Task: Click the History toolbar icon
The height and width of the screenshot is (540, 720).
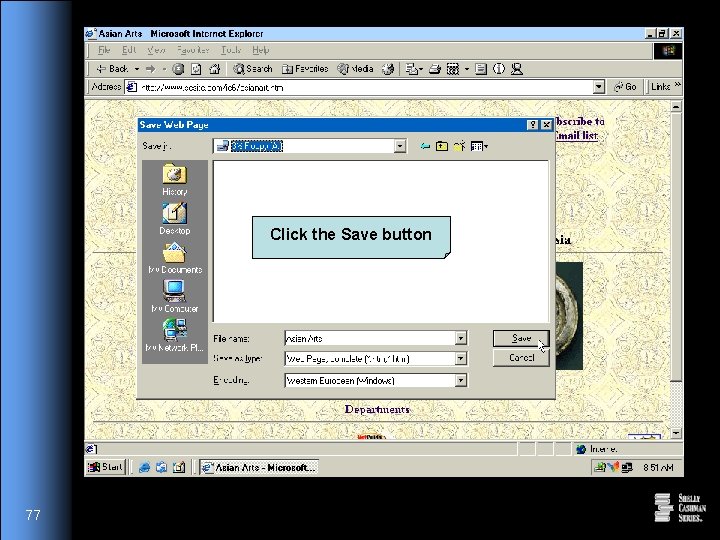Action: (388, 69)
